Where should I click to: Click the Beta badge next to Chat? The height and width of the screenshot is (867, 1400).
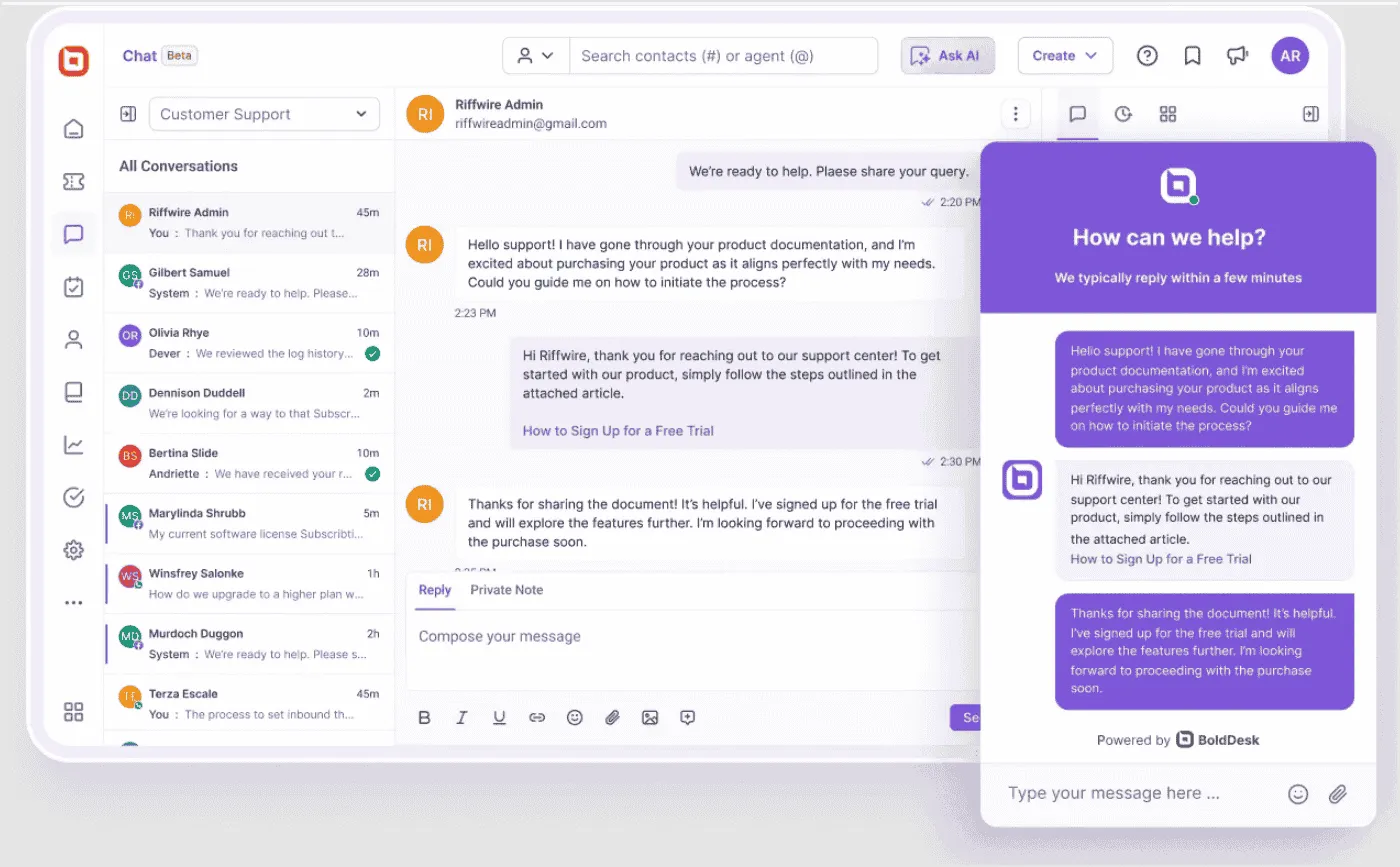(x=179, y=56)
